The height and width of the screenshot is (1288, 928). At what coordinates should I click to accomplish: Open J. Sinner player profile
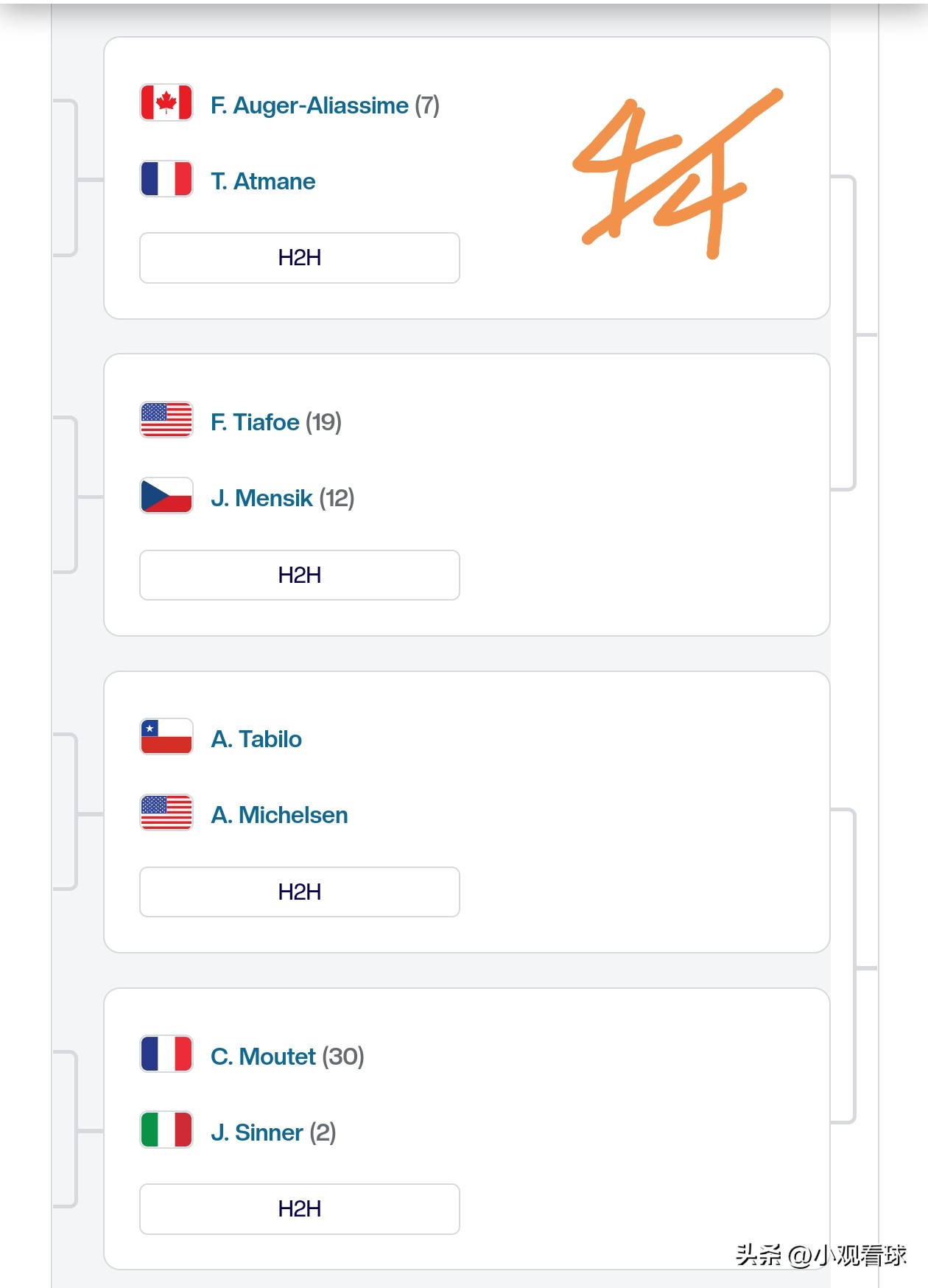click(256, 1133)
